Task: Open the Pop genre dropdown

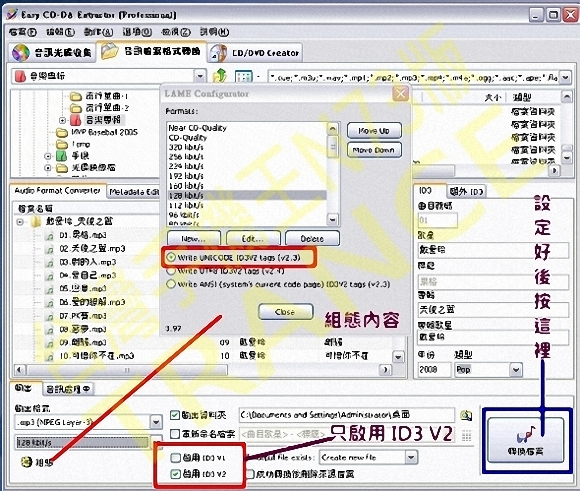Action: coord(516,369)
